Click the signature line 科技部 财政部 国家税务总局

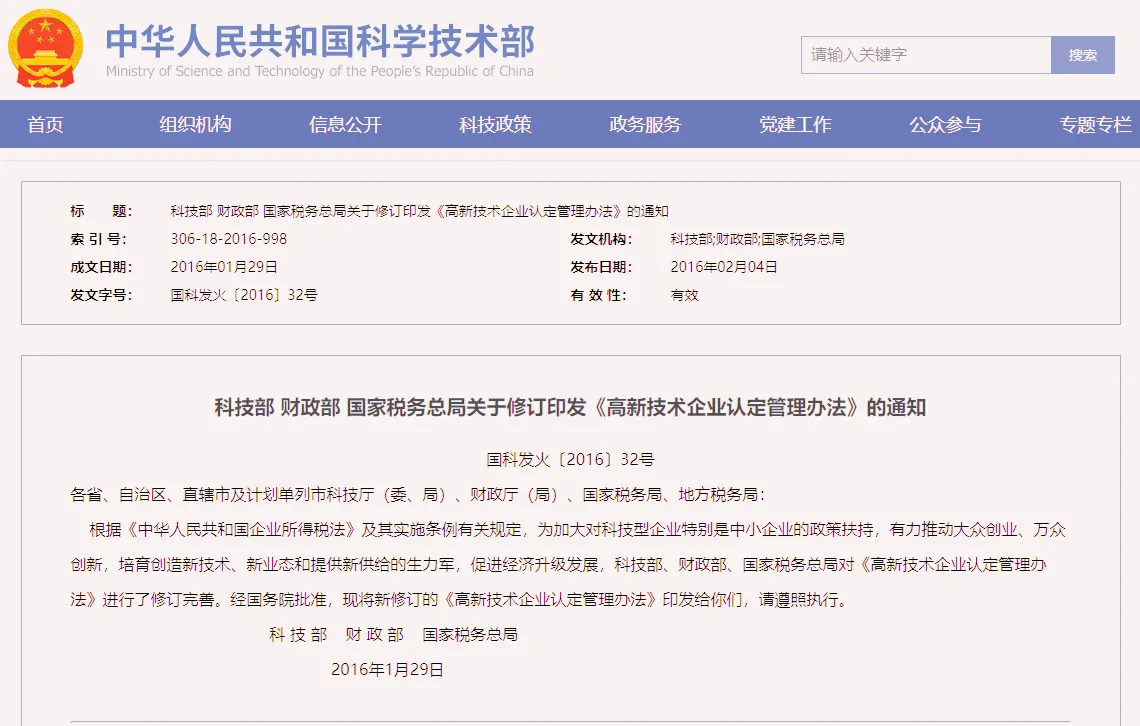[x=393, y=634]
